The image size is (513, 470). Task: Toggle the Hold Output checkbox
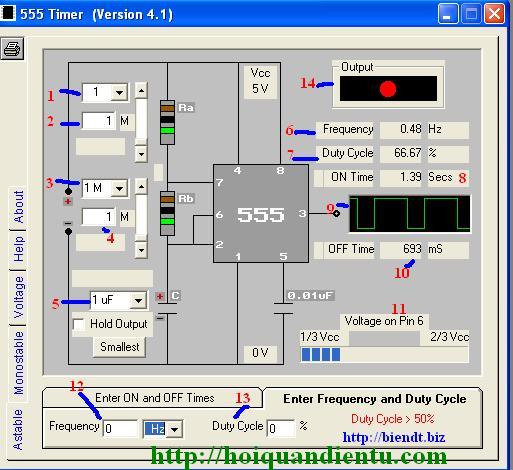(x=79, y=324)
